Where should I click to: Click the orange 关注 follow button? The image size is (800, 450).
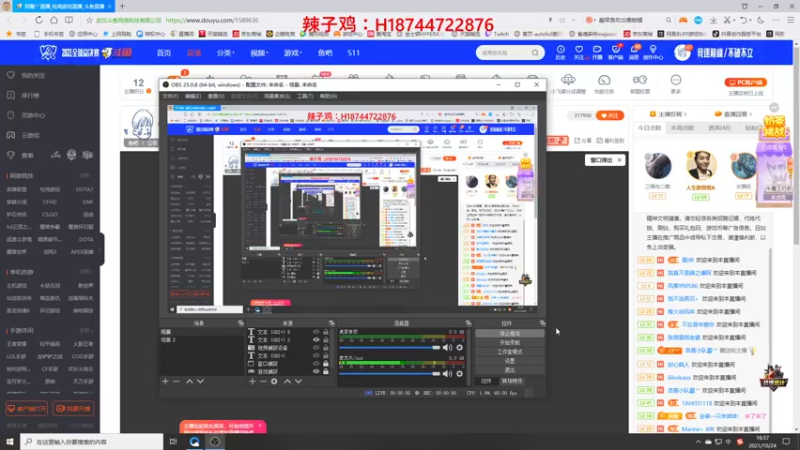coord(610,115)
